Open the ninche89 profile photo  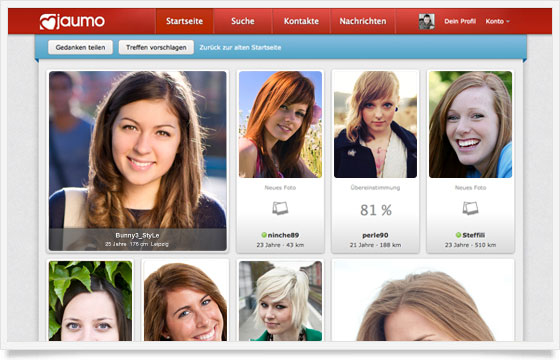[280, 124]
